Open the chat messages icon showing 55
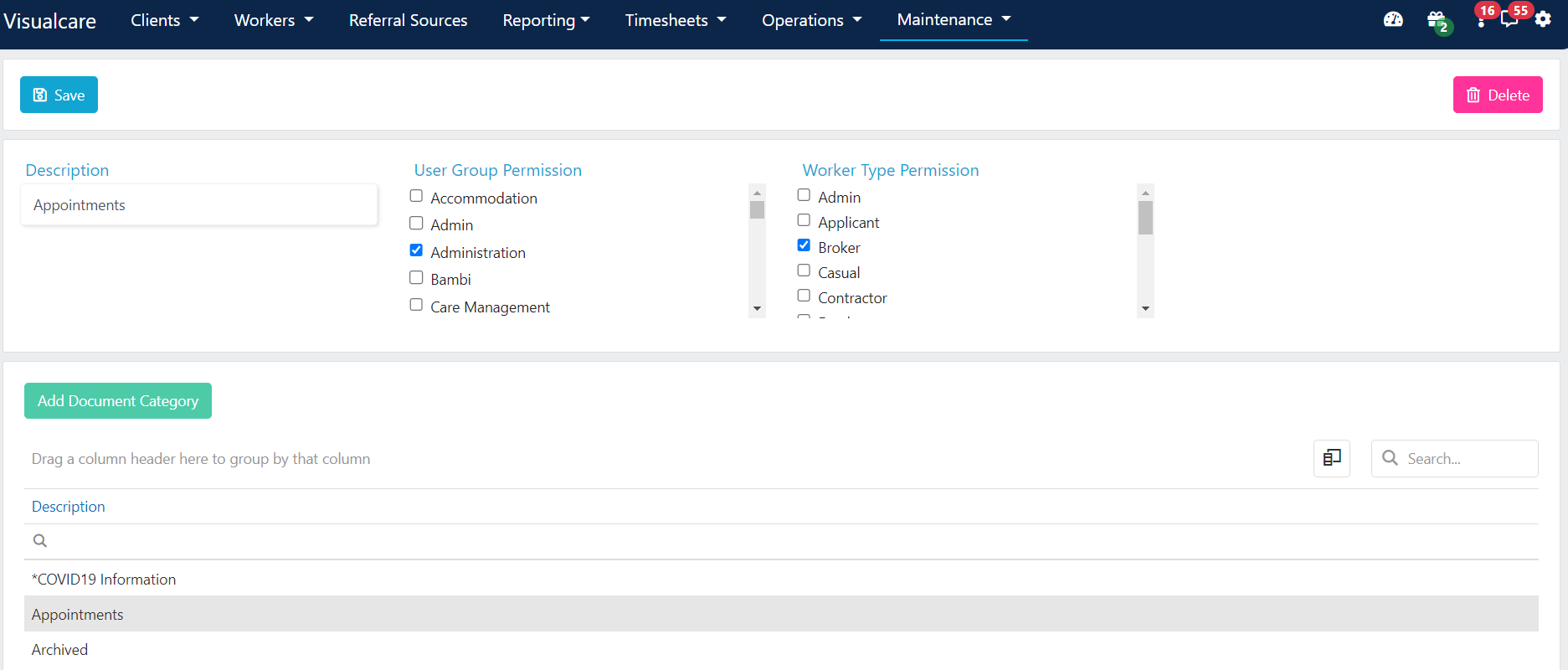 click(1511, 18)
